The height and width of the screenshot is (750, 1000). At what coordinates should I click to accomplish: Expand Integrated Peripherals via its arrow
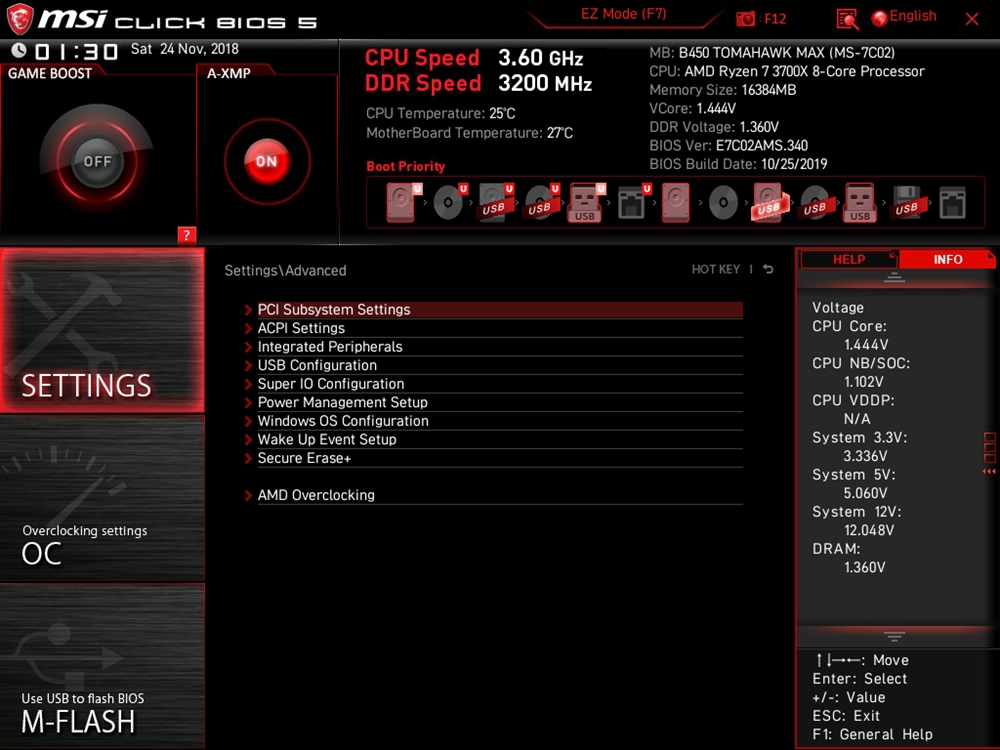click(248, 347)
